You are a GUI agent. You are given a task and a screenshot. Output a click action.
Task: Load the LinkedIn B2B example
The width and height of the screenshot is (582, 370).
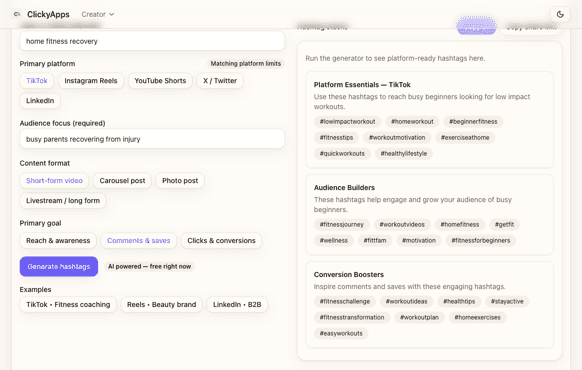click(237, 304)
